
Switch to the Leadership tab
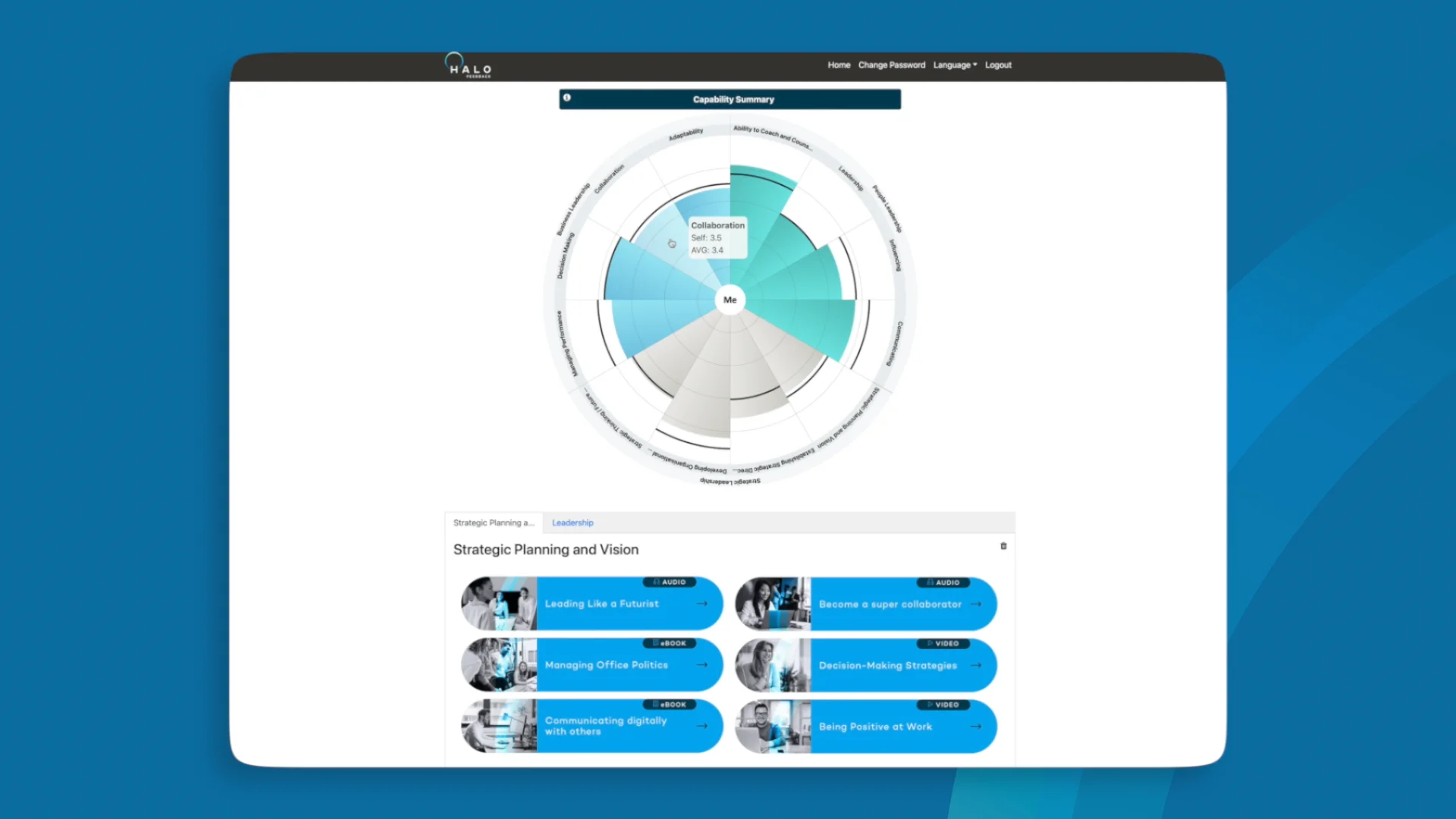573,522
